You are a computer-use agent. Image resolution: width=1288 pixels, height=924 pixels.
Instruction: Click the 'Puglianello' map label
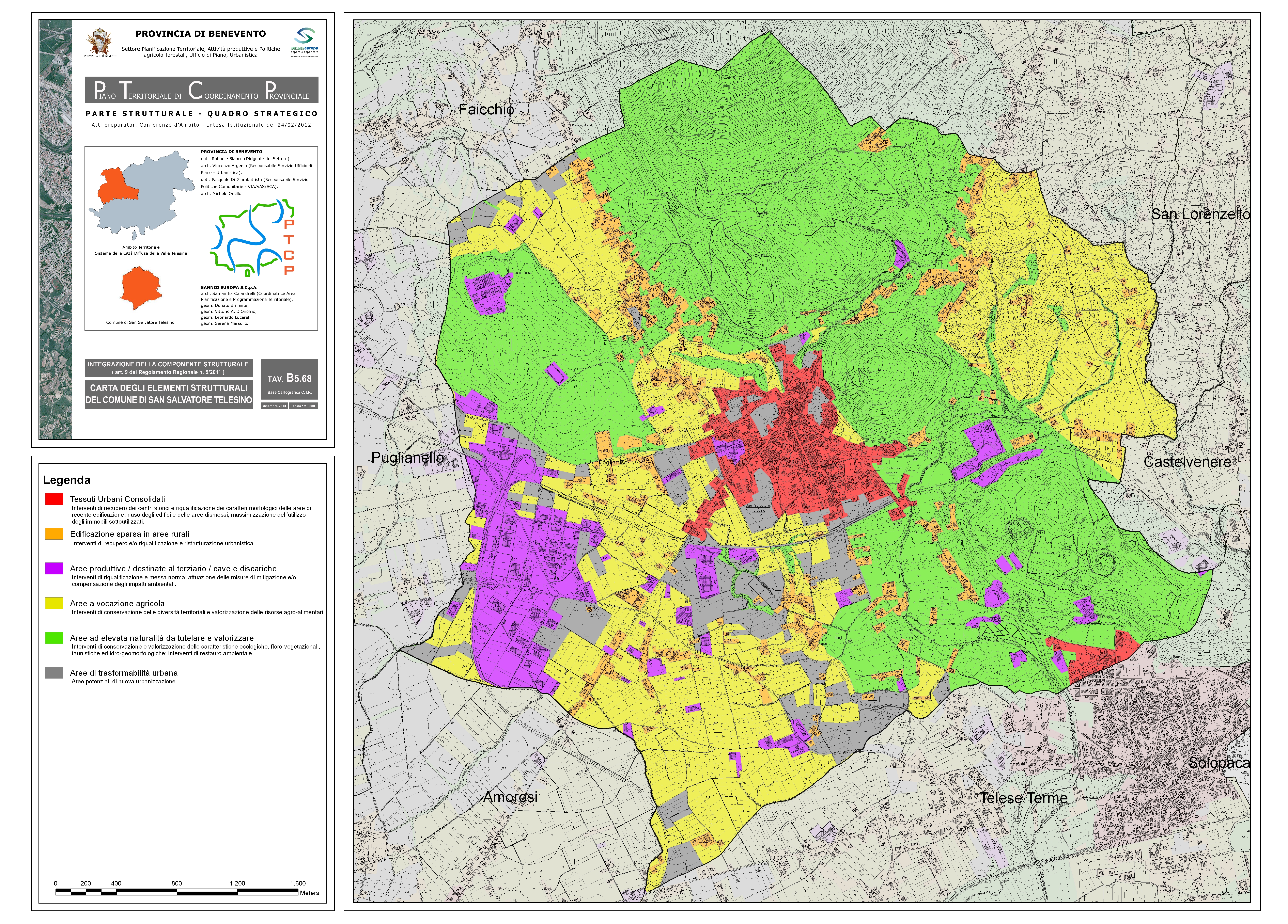pyautogui.click(x=407, y=458)
